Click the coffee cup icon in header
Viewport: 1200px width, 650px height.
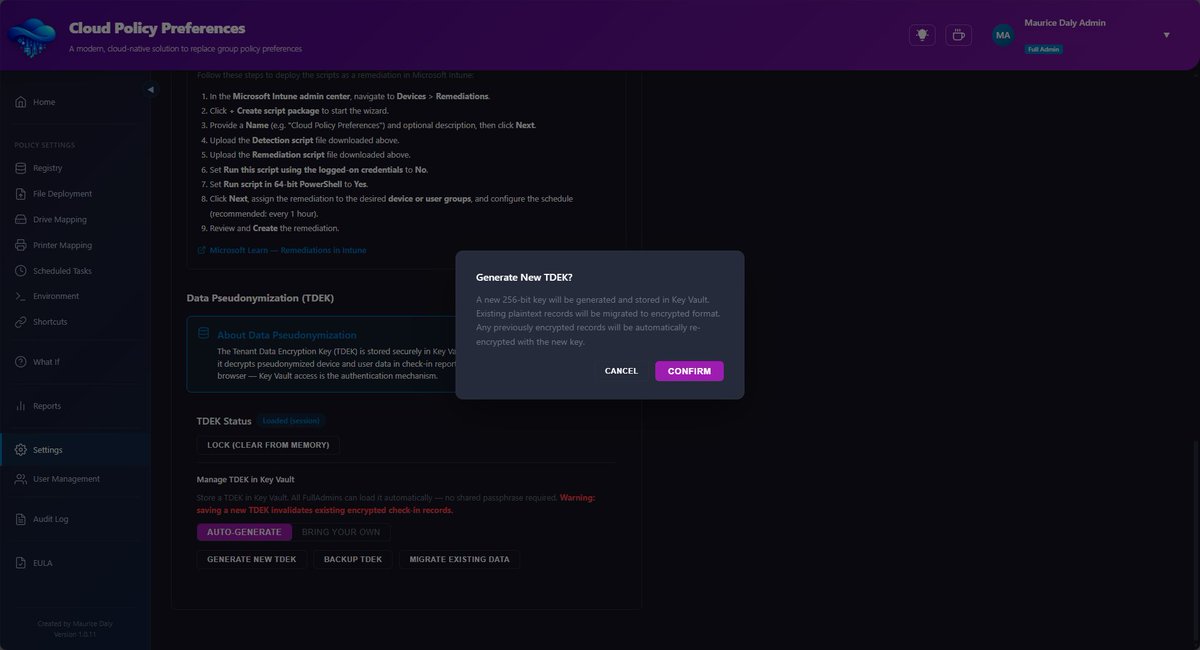958,35
